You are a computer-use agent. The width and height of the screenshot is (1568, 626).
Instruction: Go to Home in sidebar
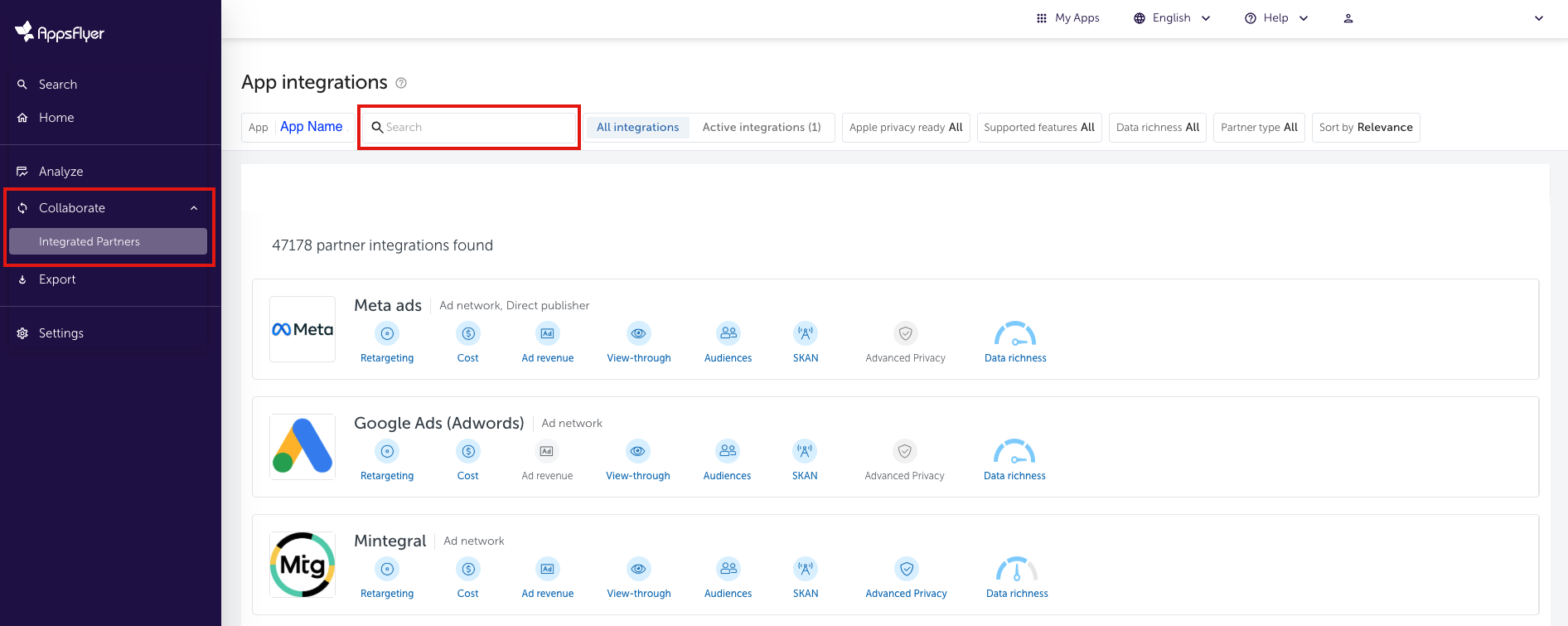[x=56, y=118]
